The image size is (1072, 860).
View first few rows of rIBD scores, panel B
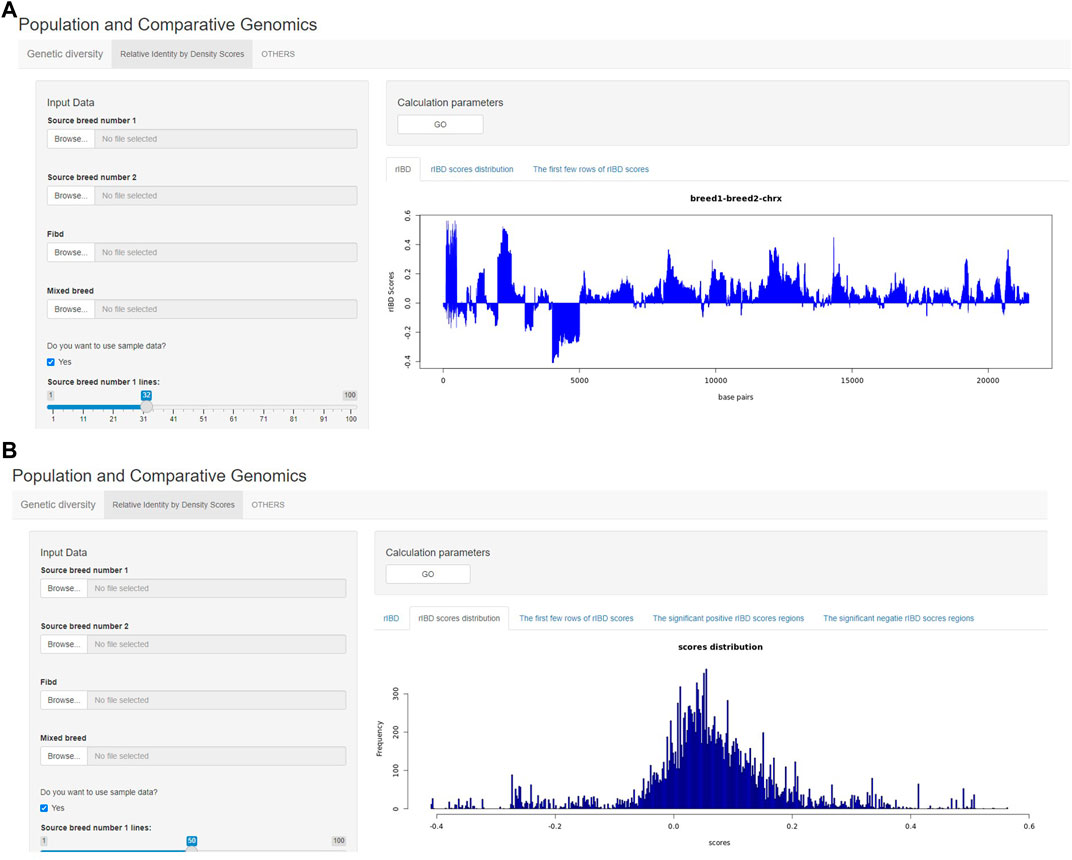(x=576, y=618)
